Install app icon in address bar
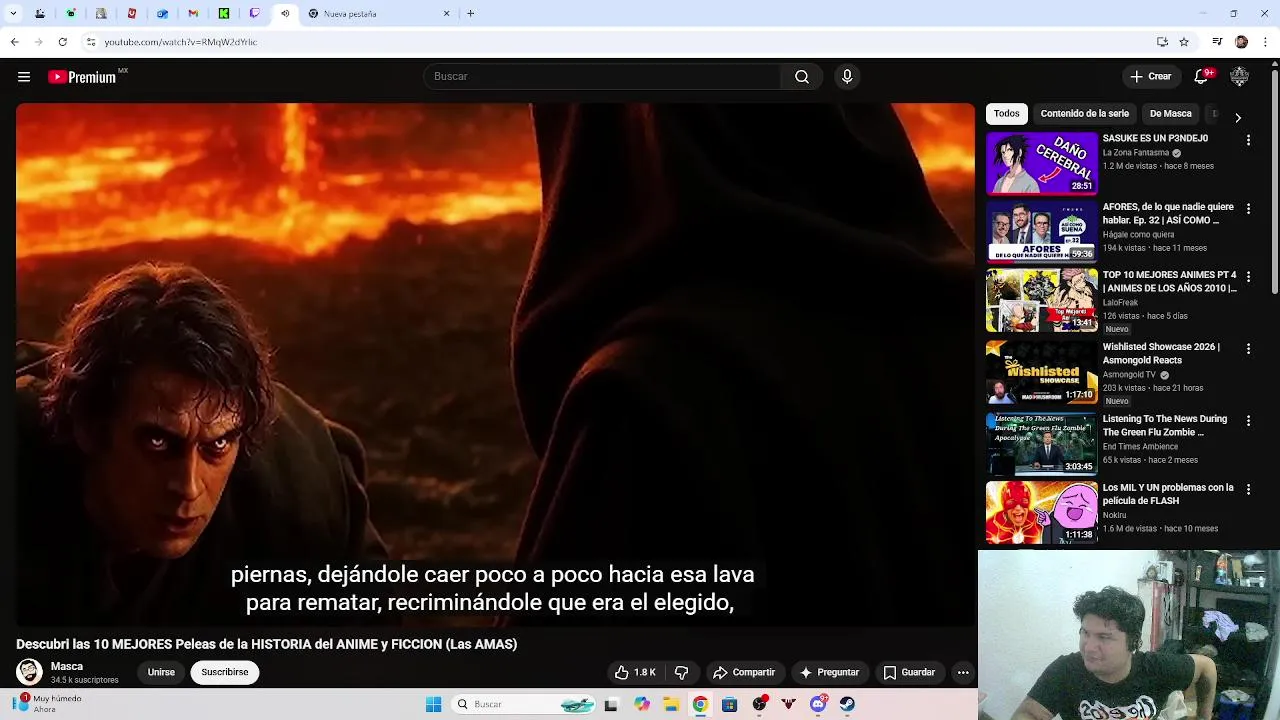 coord(1162,42)
